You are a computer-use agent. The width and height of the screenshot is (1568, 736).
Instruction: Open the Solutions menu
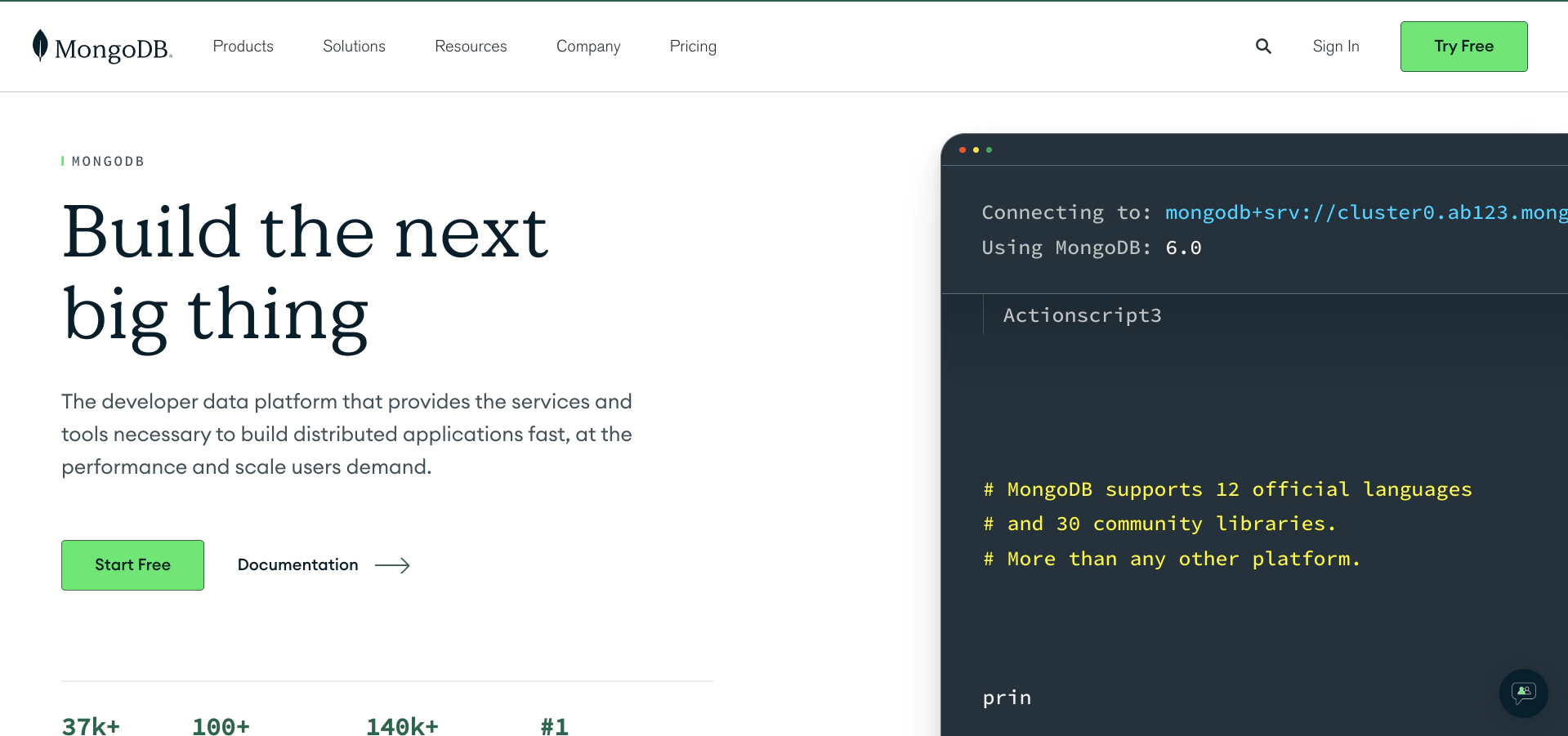tap(354, 47)
